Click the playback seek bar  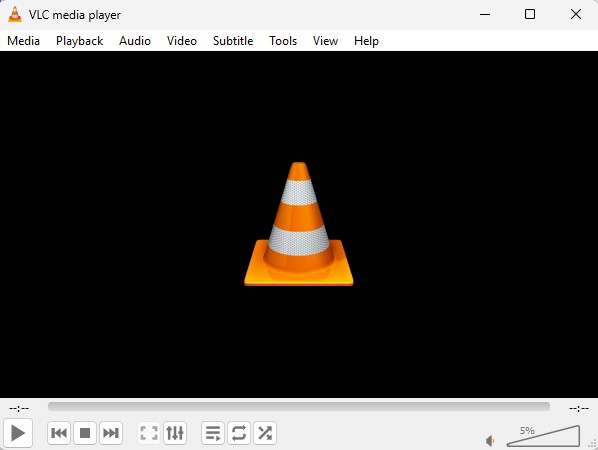(299, 407)
